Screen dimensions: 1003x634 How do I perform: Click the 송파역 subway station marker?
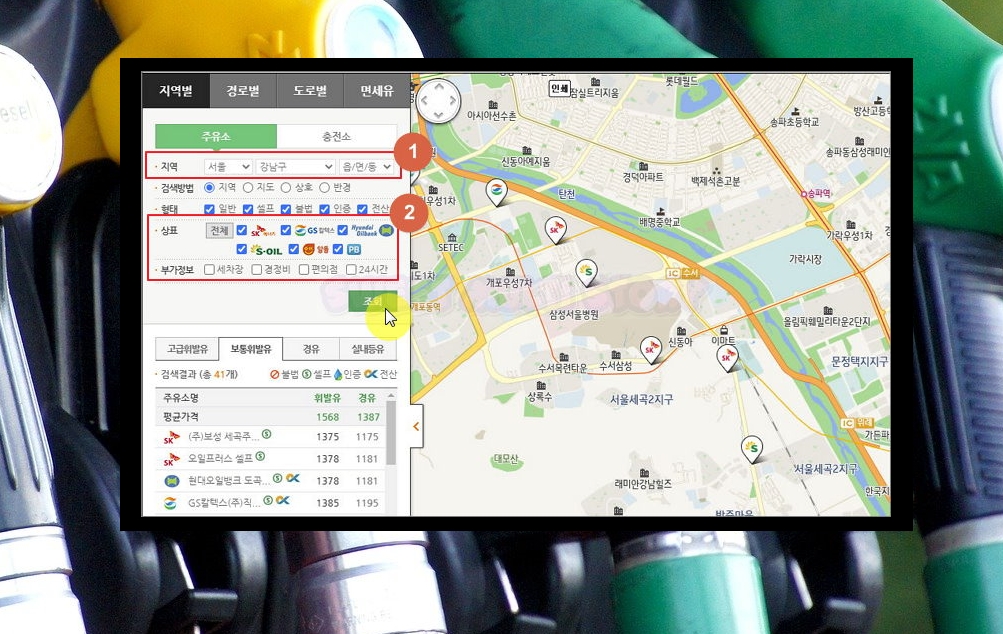(804, 193)
